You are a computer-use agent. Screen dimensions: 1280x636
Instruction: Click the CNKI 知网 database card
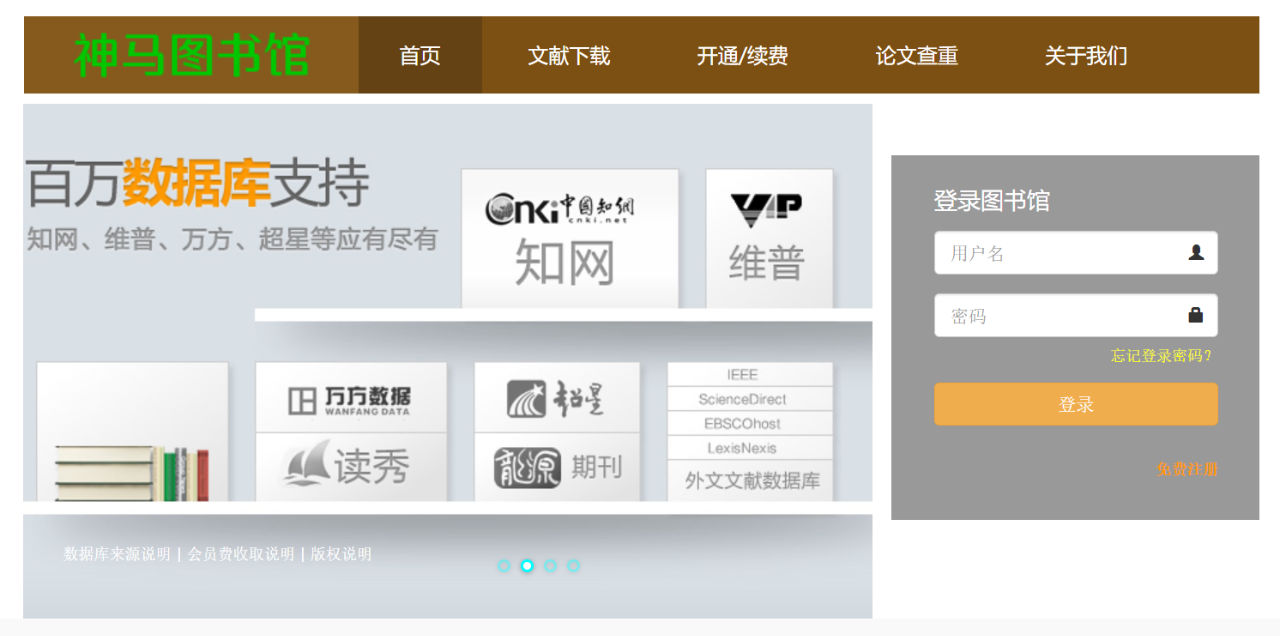[x=570, y=238]
